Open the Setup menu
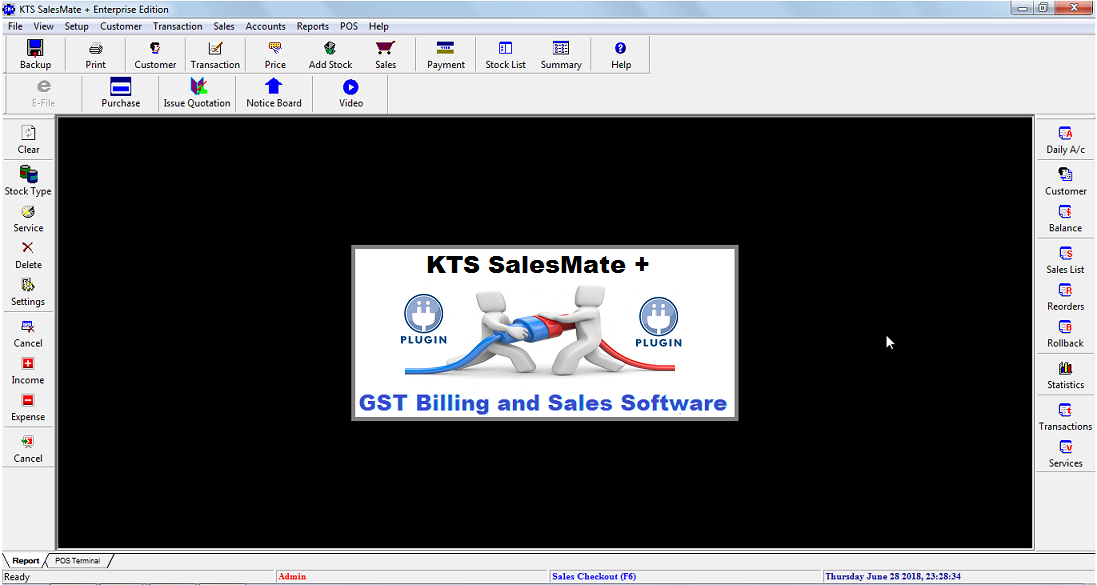 [x=77, y=26]
